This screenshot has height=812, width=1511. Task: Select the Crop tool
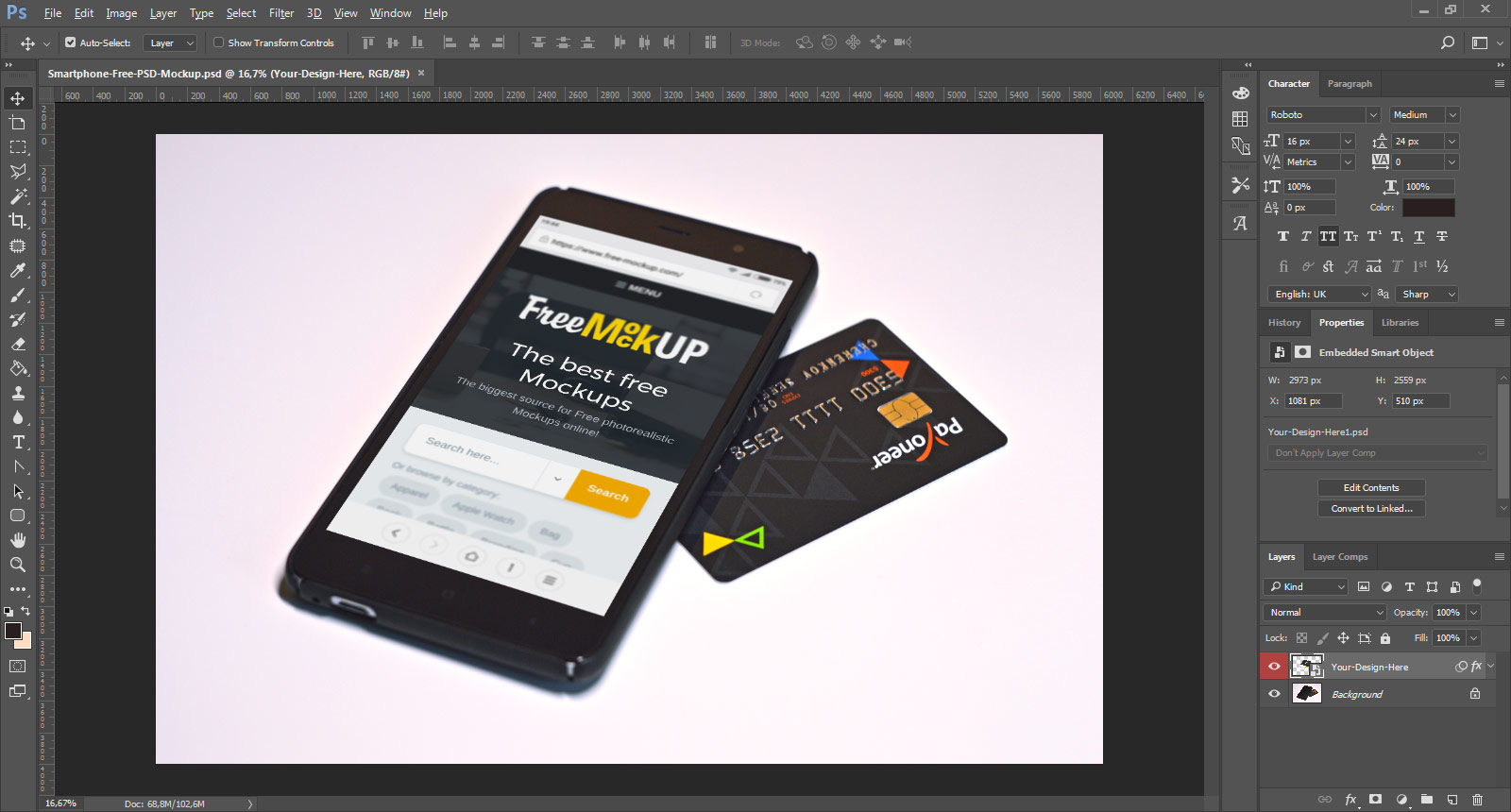18,221
